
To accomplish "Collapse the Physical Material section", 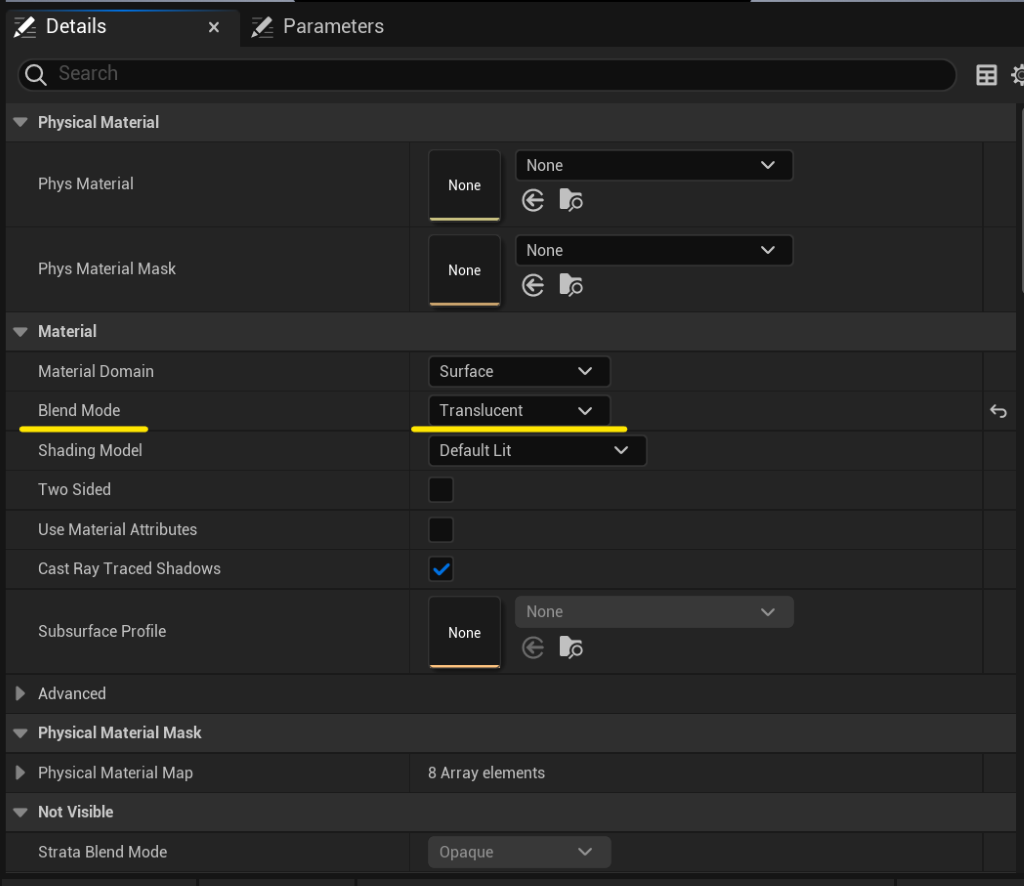I will [x=20, y=122].
